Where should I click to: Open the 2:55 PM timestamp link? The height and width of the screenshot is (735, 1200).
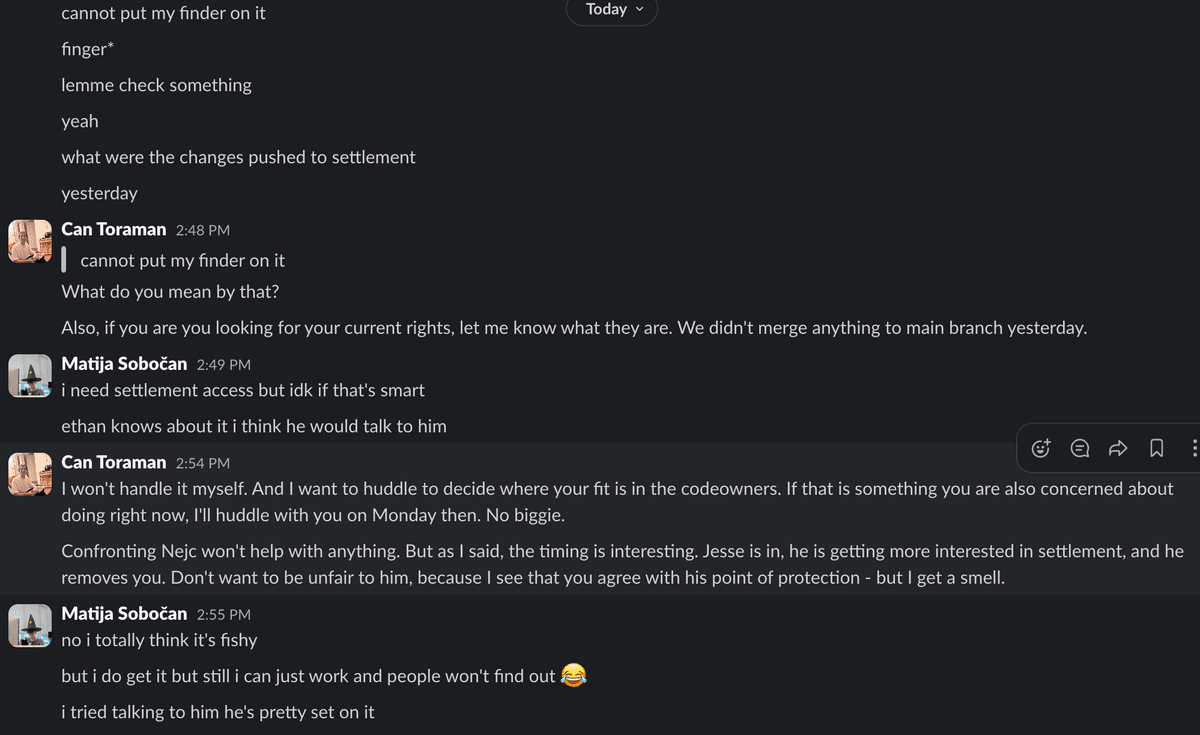pyautogui.click(x=224, y=615)
